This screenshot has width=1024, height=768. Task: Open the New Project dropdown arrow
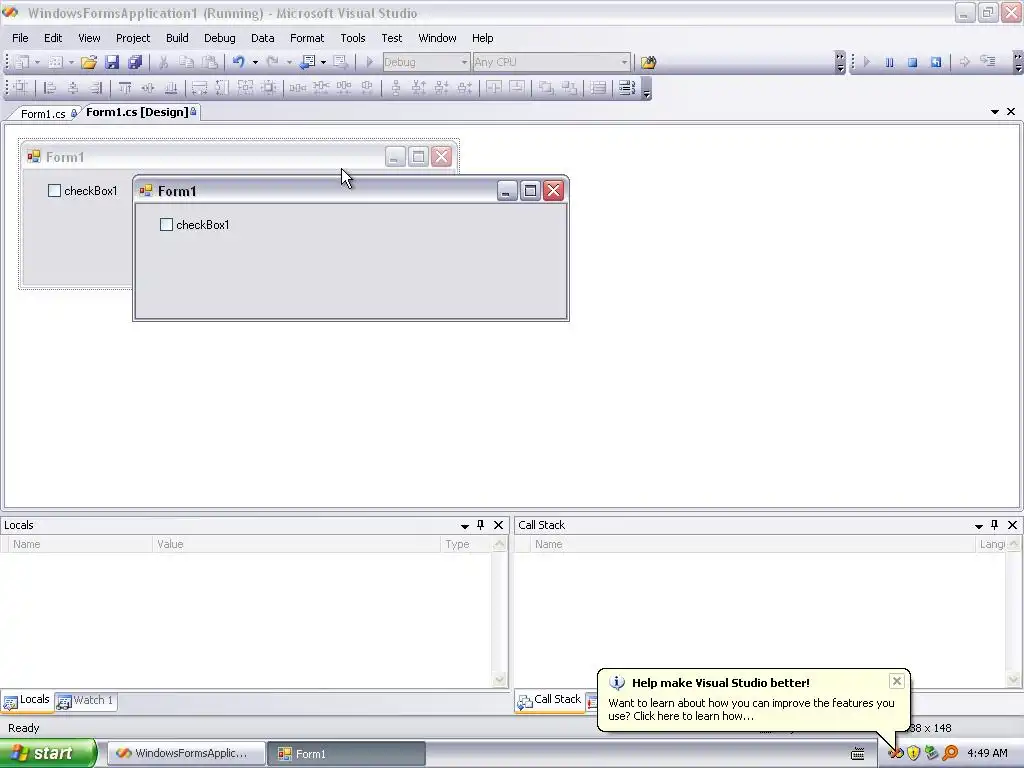tap(37, 62)
